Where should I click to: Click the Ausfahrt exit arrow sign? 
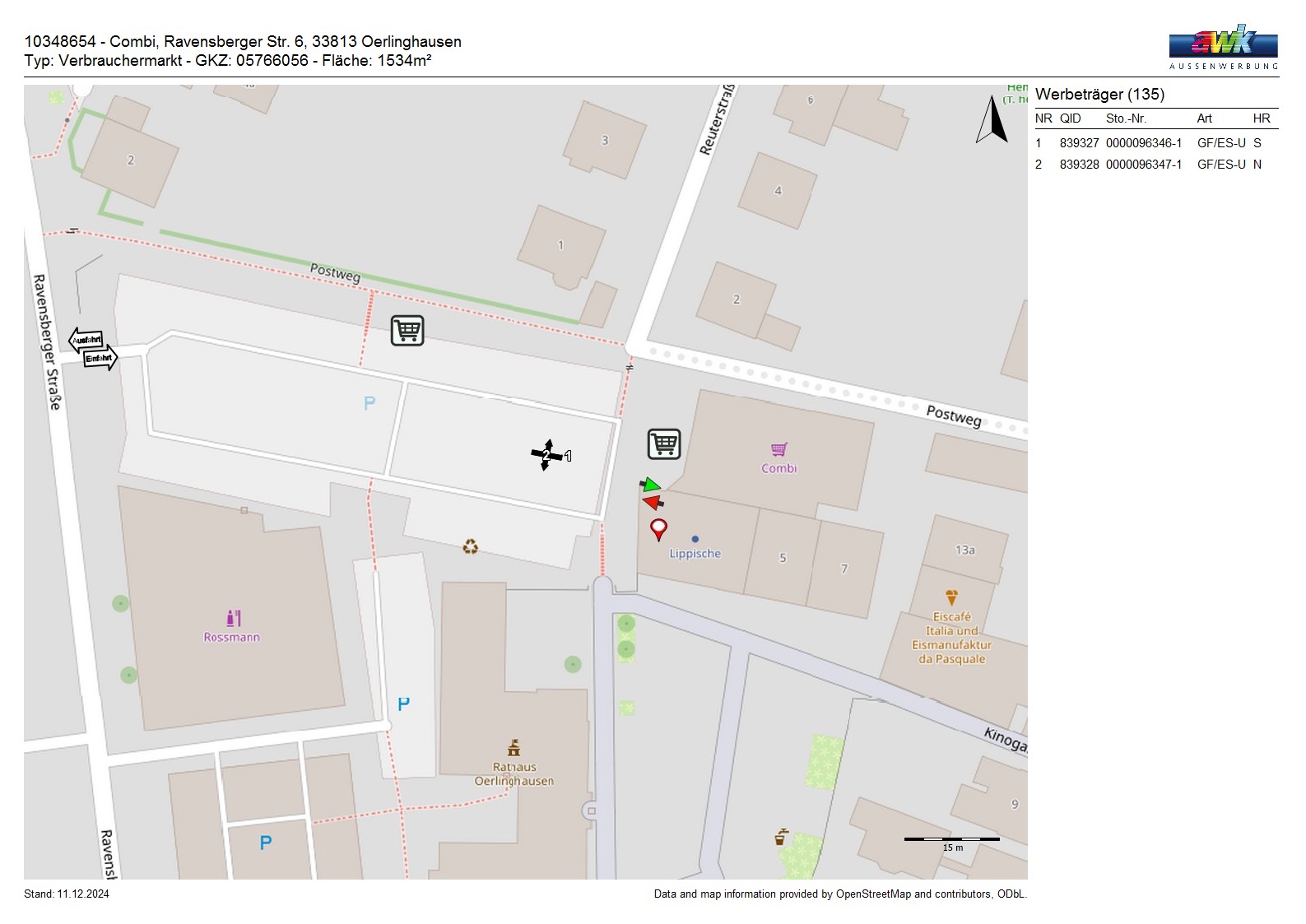[x=86, y=340]
